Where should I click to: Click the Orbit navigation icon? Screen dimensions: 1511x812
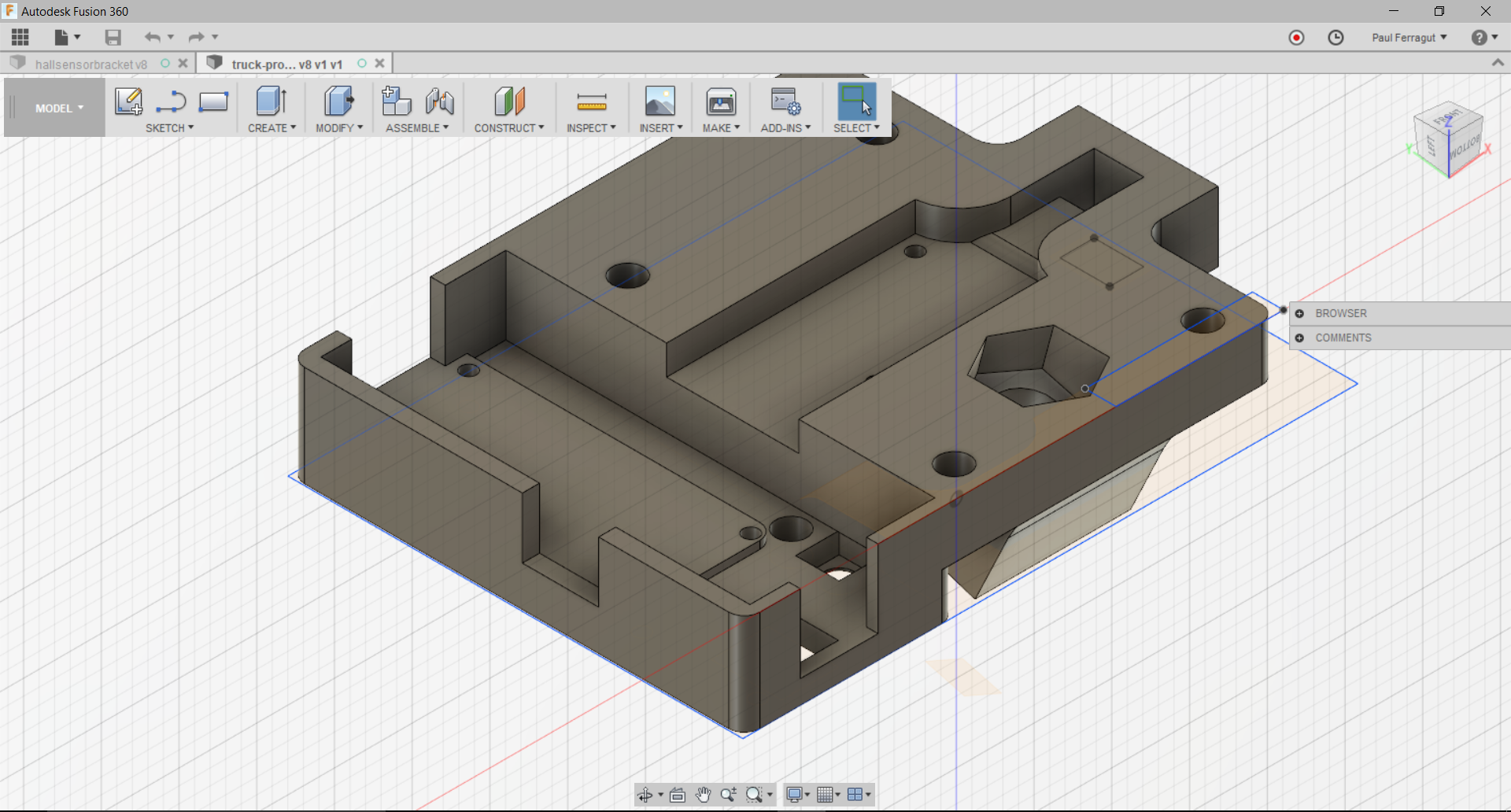point(645,795)
